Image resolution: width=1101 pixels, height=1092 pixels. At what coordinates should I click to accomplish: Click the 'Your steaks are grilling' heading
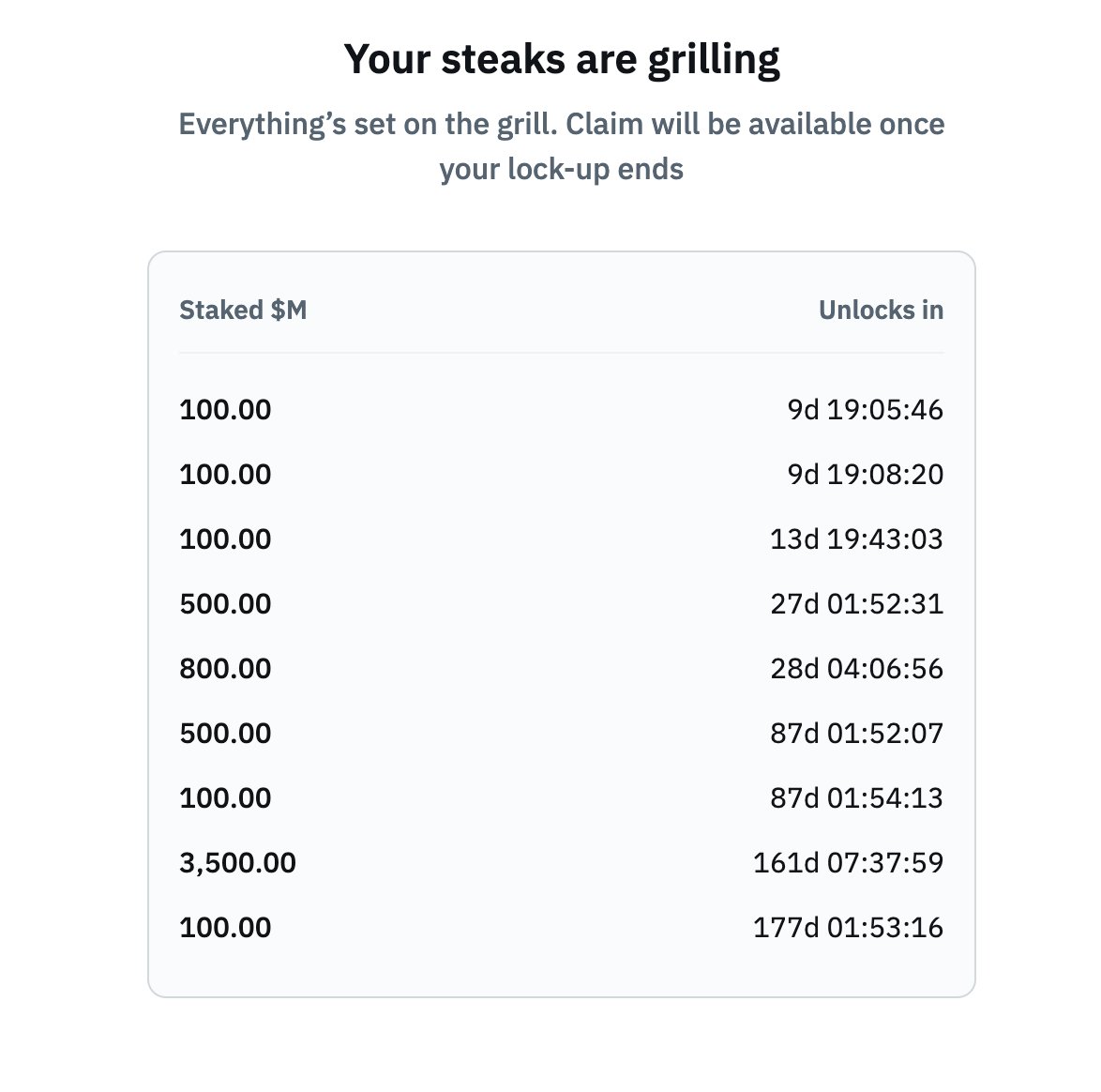click(x=562, y=60)
